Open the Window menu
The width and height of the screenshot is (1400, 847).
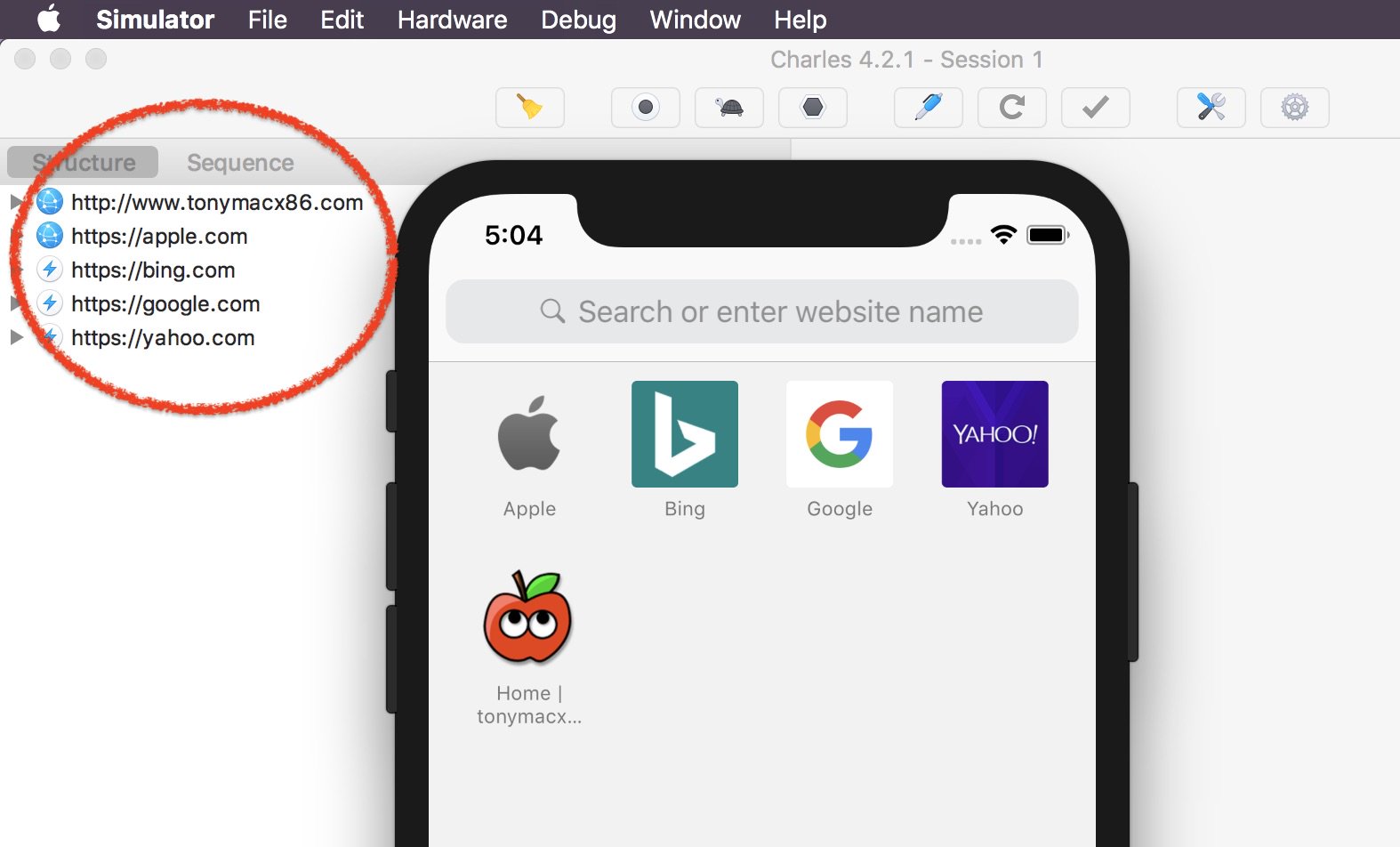pos(696,20)
